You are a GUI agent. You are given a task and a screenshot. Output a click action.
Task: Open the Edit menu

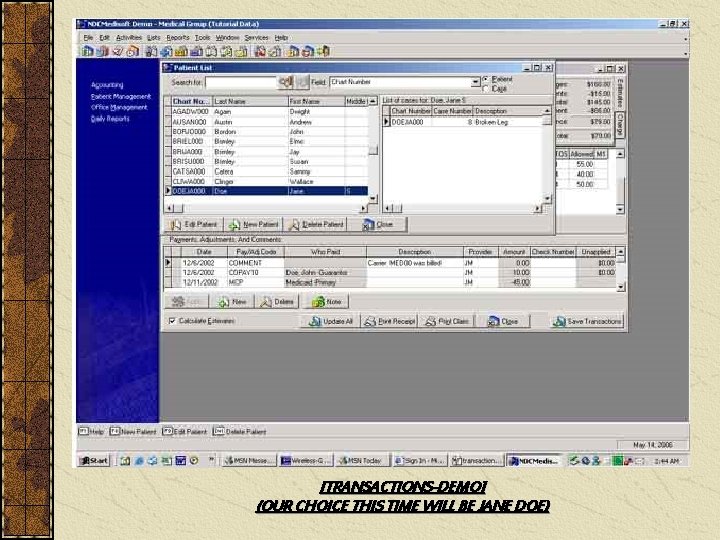105,38
